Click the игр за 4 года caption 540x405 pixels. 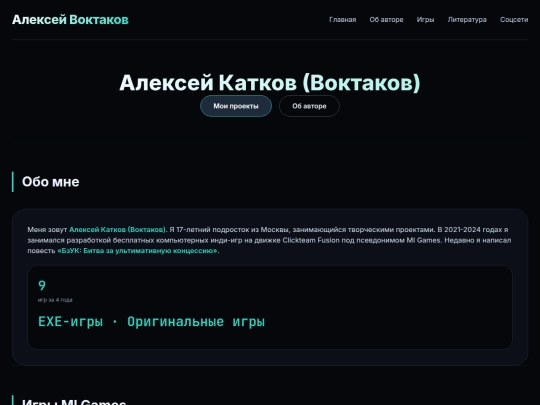(55, 300)
